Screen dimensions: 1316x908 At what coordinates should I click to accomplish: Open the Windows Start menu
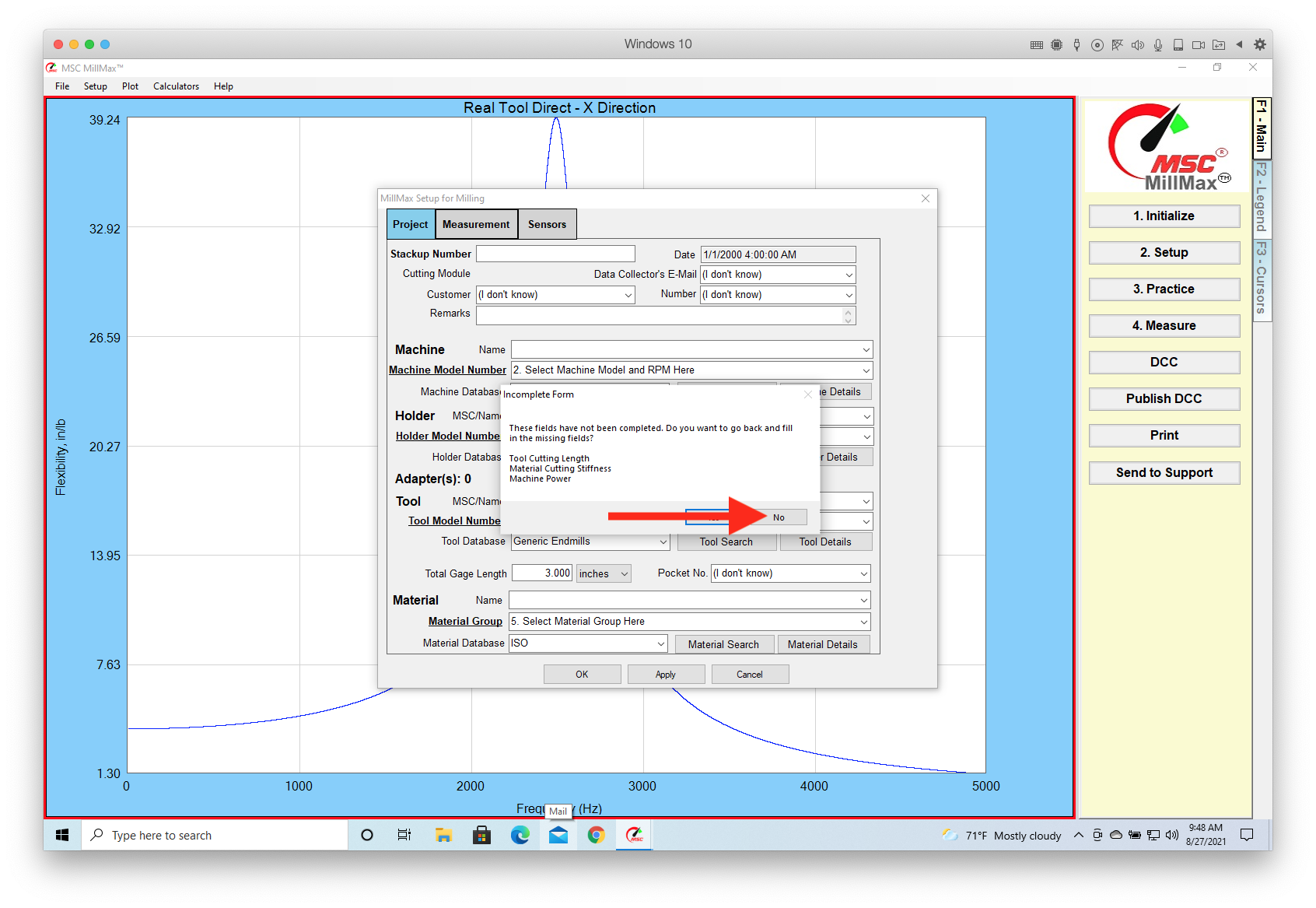62,835
